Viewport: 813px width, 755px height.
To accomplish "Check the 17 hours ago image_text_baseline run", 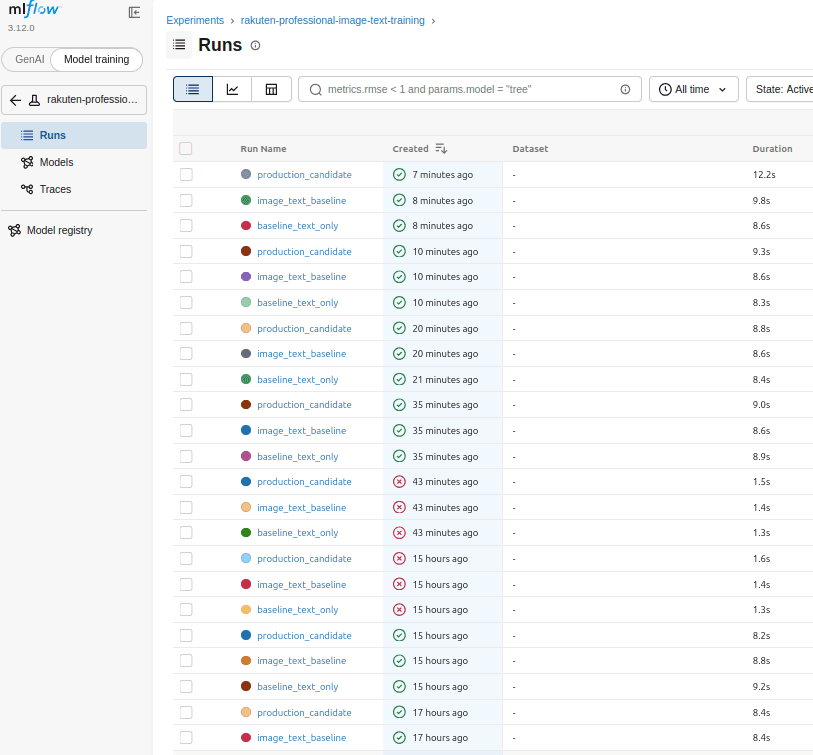I will click(186, 737).
